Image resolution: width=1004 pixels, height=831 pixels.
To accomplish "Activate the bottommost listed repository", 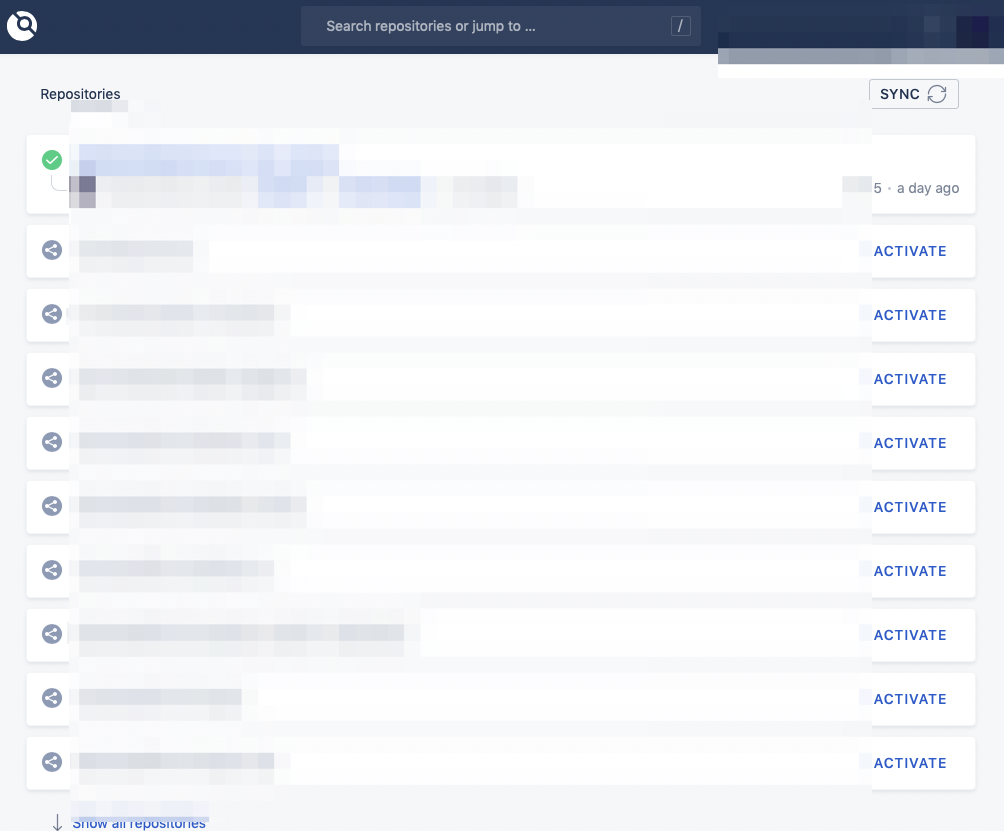I will (x=909, y=763).
